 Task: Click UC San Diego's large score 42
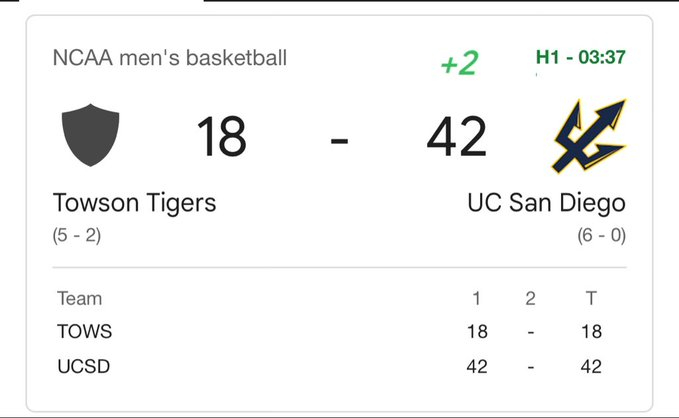(457, 137)
